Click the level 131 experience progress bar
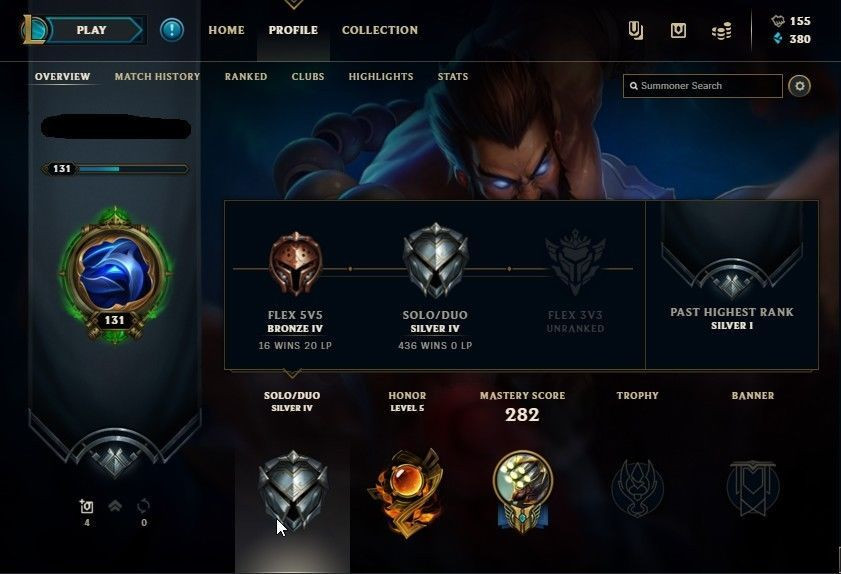Screen dimensions: 841x574 pos(115,169)
